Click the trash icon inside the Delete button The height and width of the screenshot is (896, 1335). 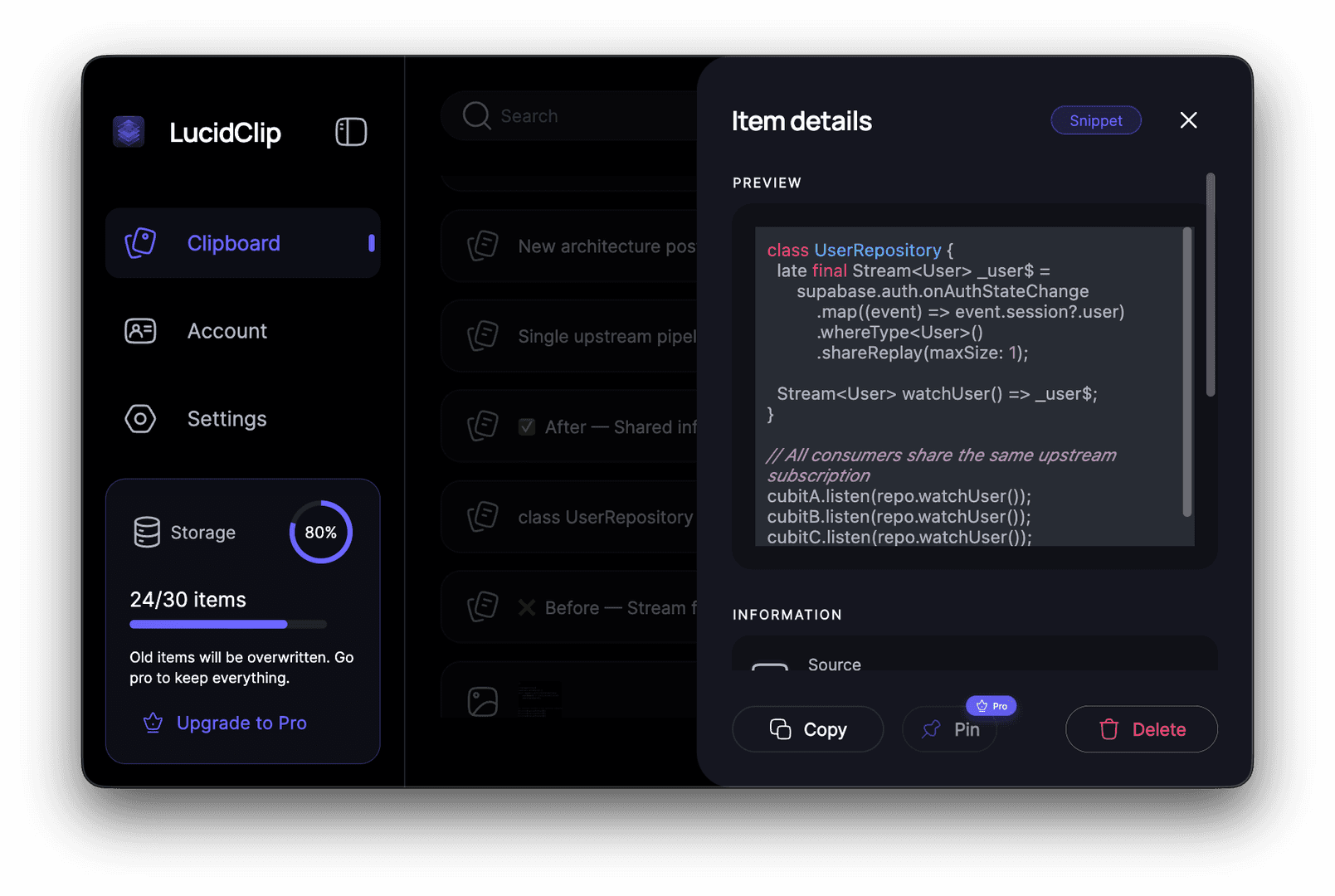pos(1109,729)
